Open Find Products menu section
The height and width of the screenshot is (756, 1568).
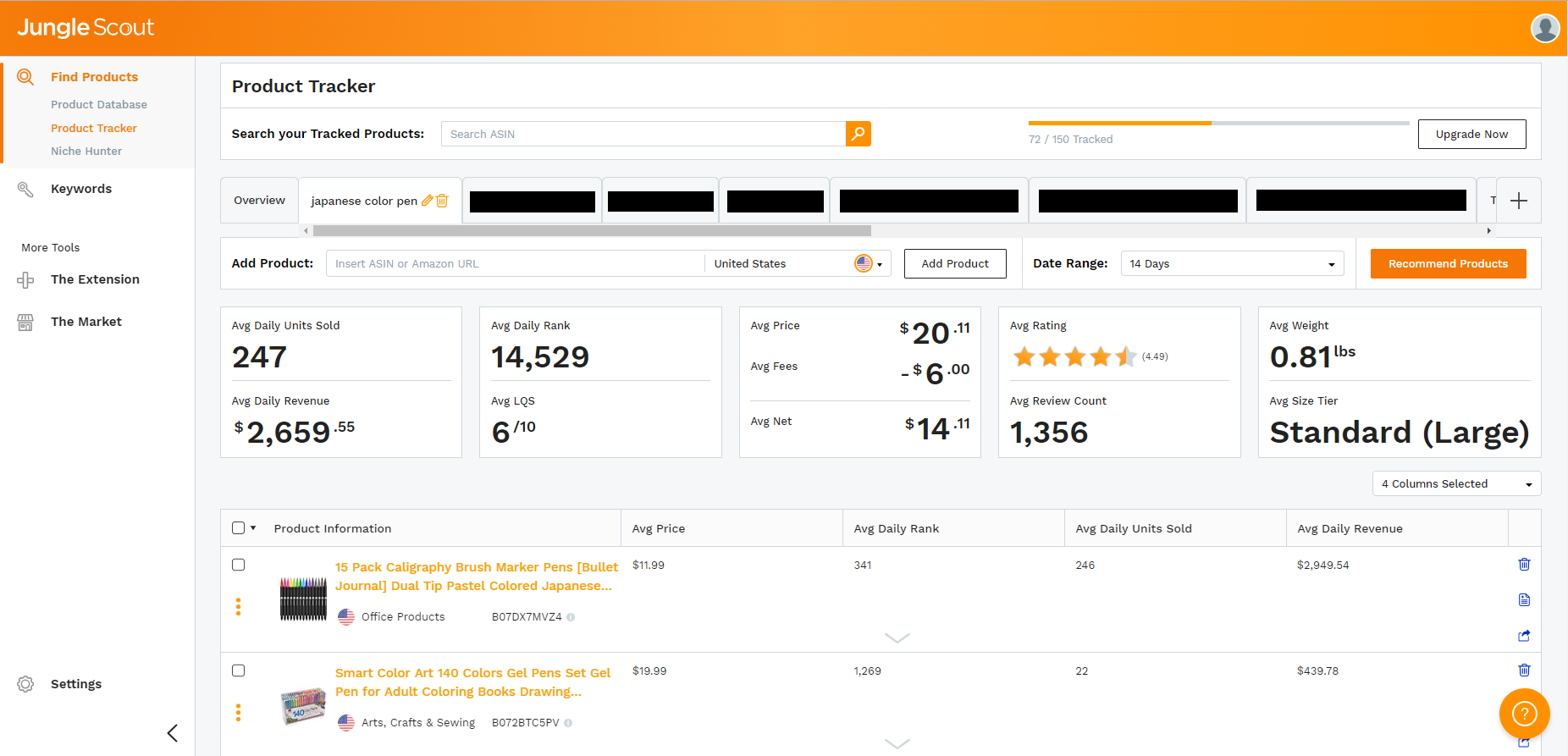click(94, 77)
